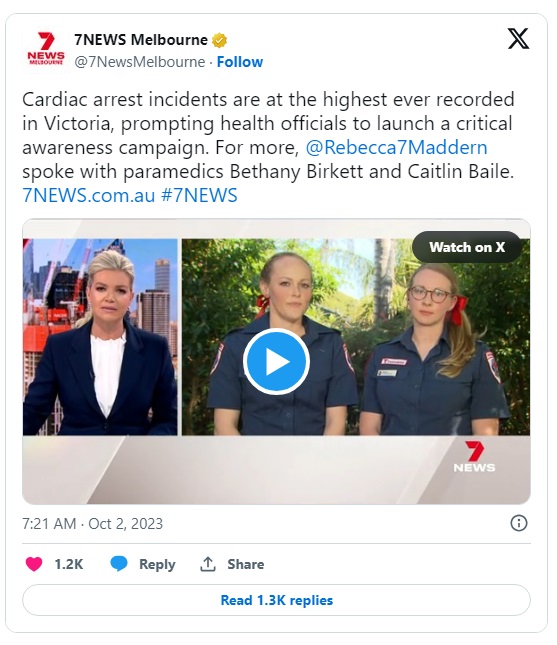The image size is (557, 645).
Task: Open the #7NEWS hashtag
Action: click(199, 195)
